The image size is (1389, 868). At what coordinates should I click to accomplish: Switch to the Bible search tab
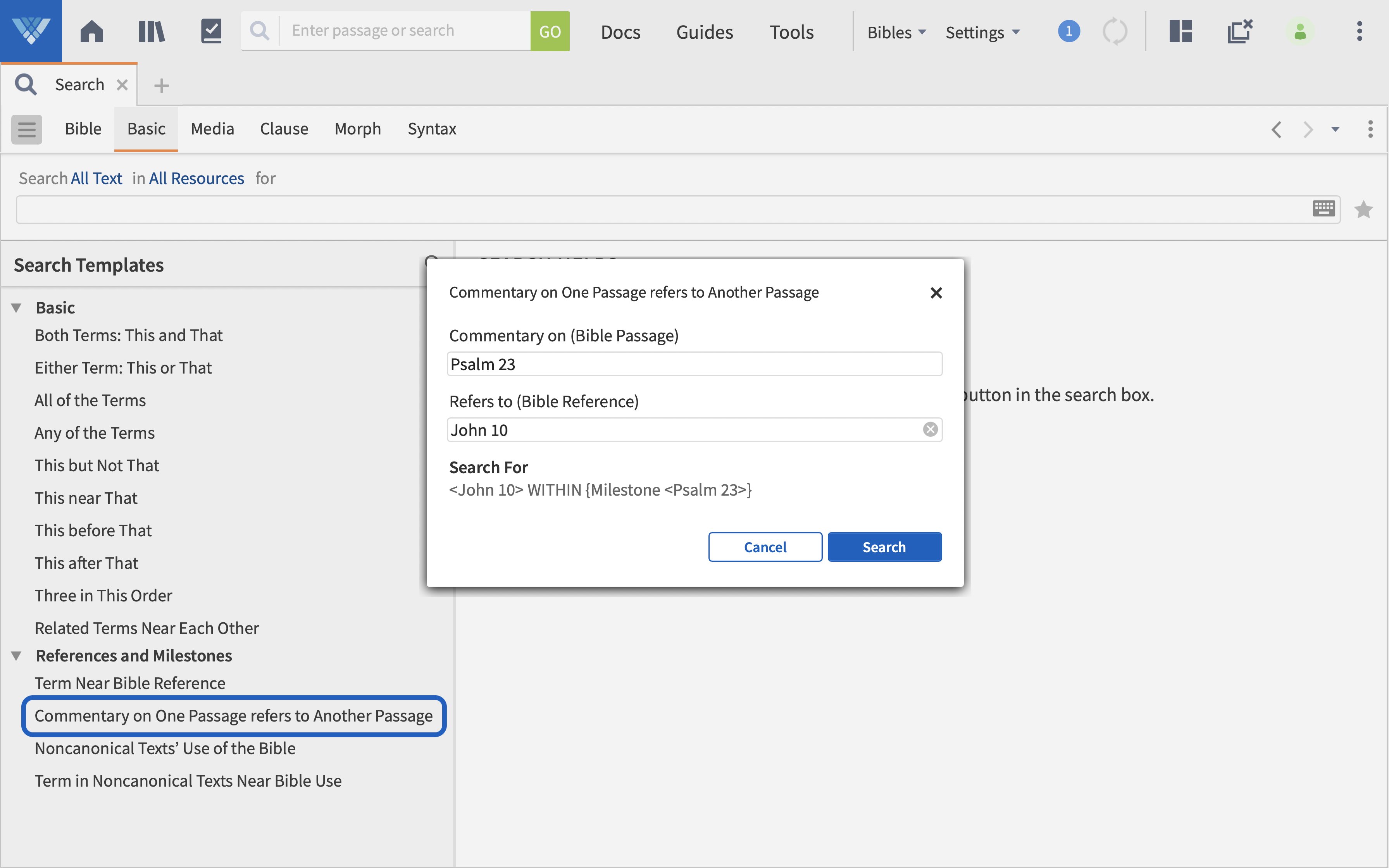click(83, 129)
